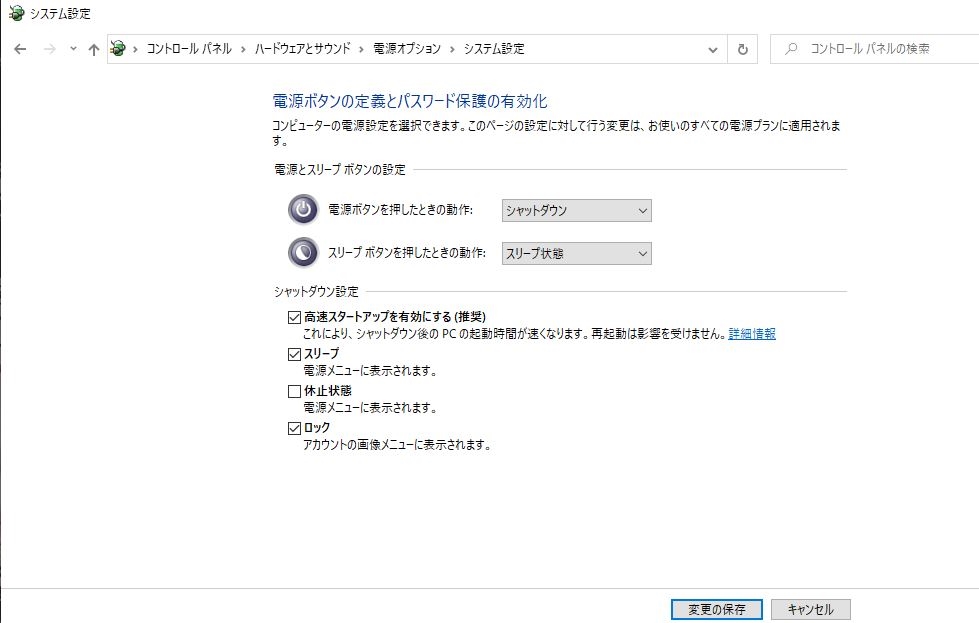Click the コントロール パネルの検索 search field
The image size is (979, 623).
(874, 49)
